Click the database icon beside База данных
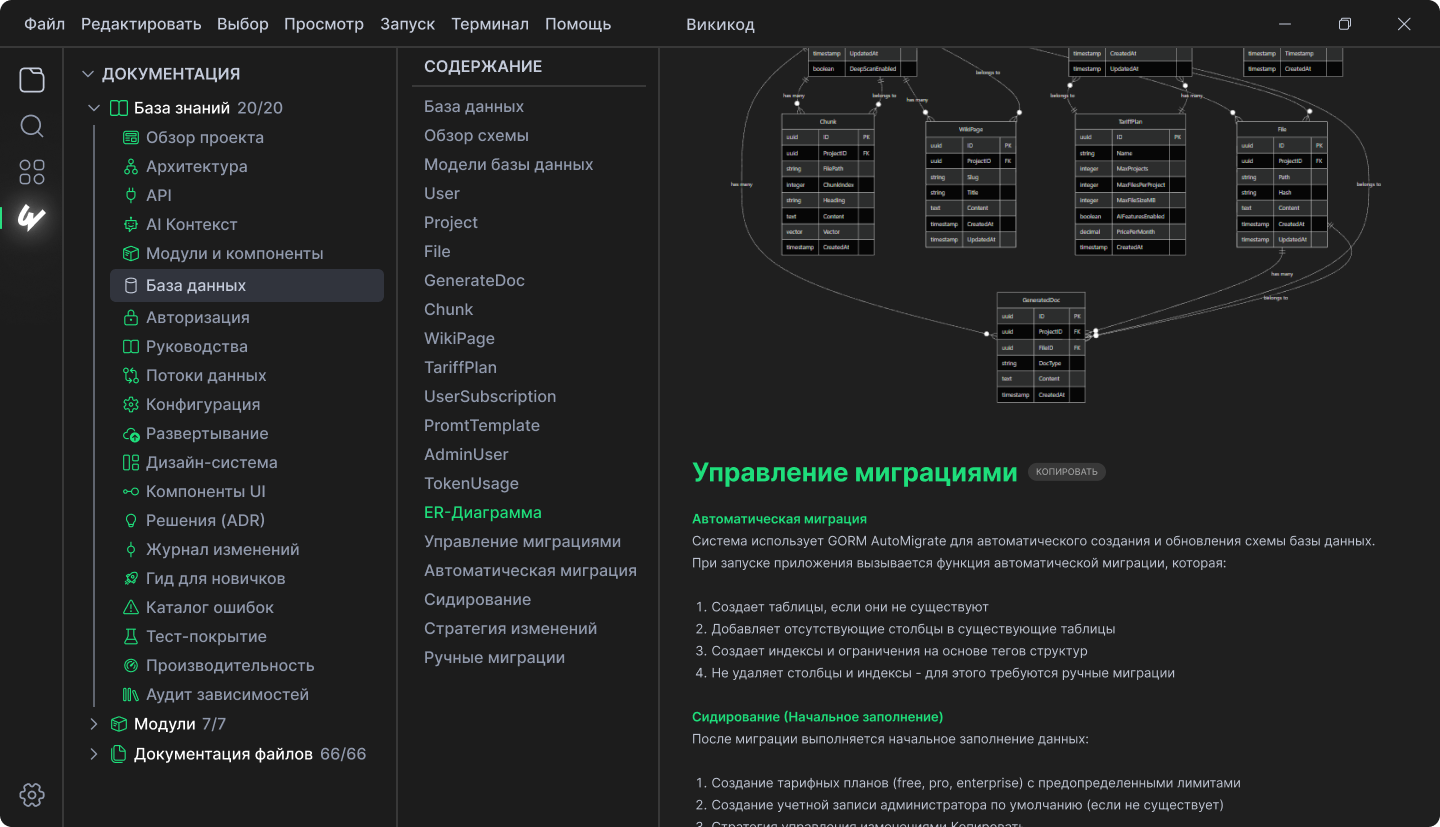Viewport: 1440px width, 827px height. pos(130,286)
